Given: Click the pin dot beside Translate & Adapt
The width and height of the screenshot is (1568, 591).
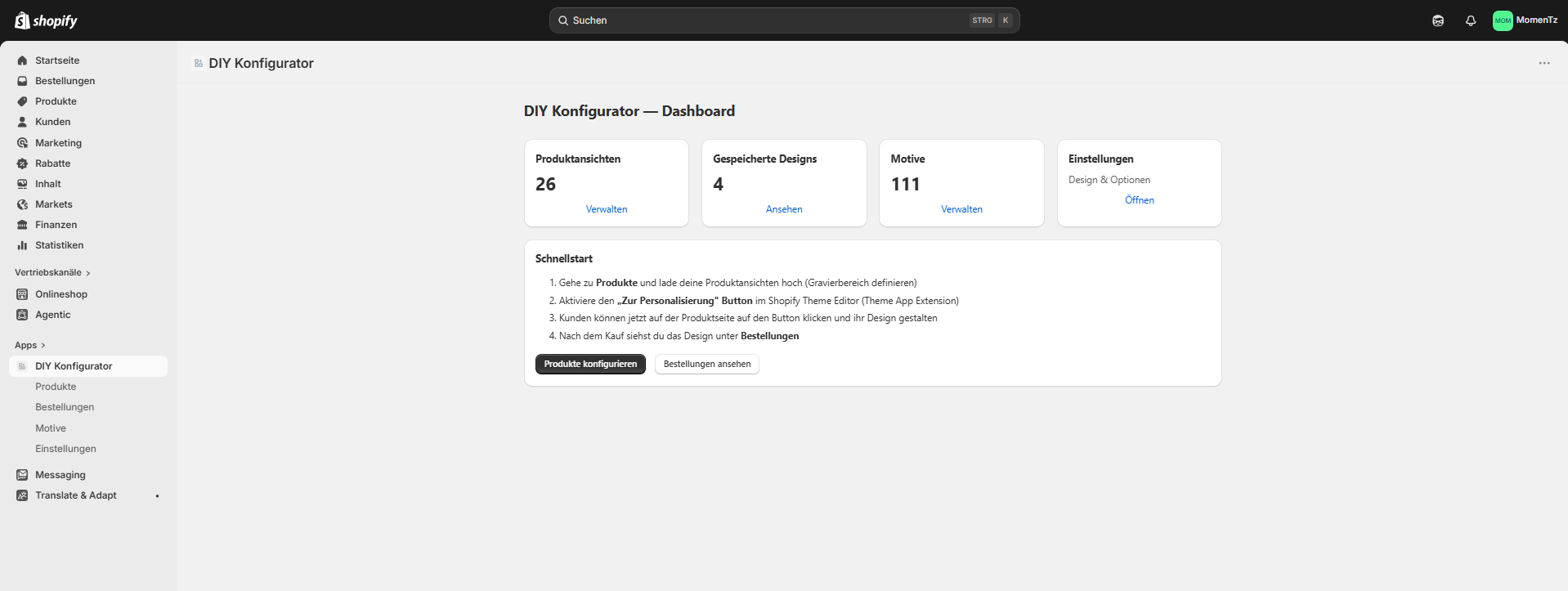Looking at the screenshot, I should tap(157, 495).
